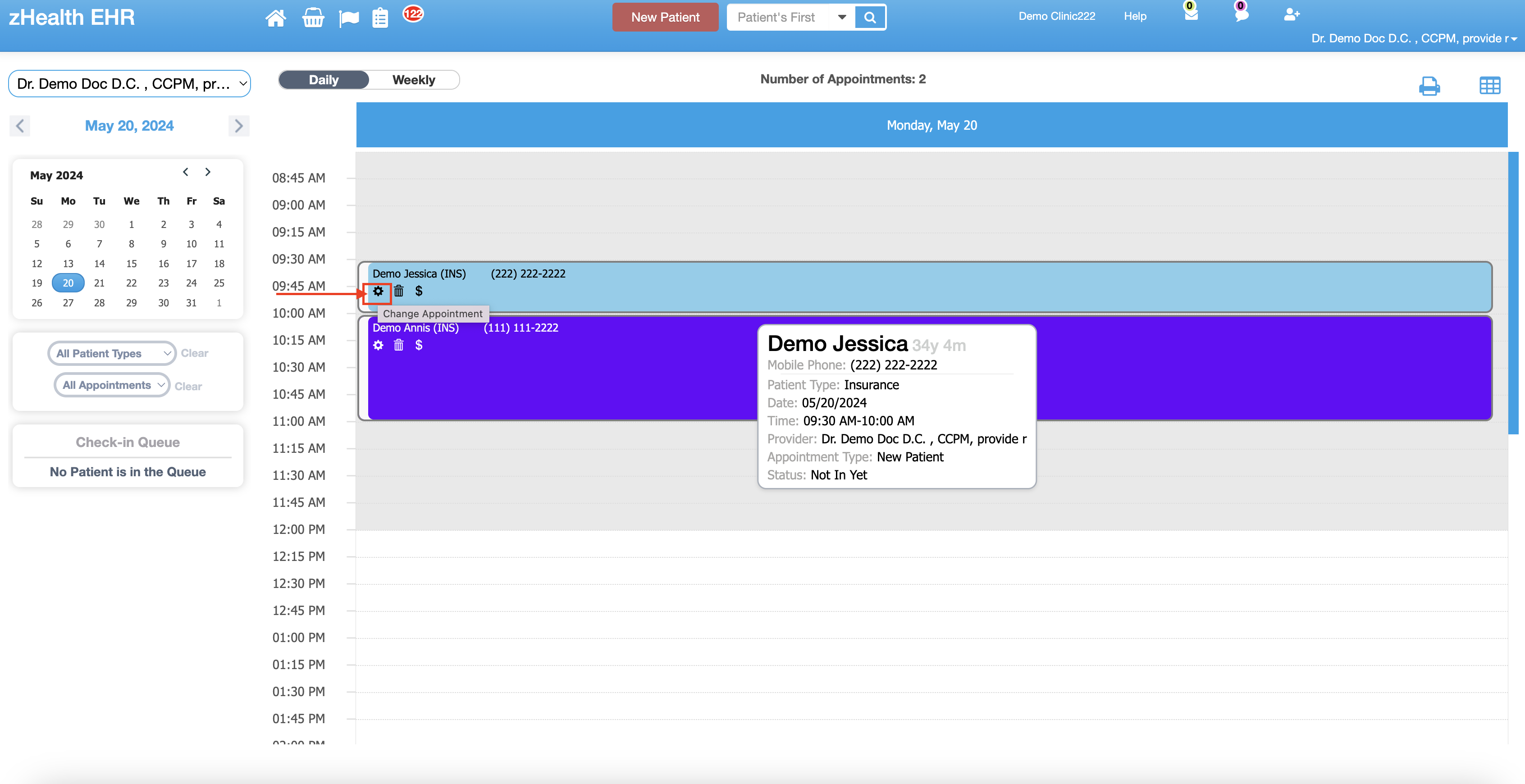Switch to Daily view
The image size is (1525, 784).
coord(323,80)
